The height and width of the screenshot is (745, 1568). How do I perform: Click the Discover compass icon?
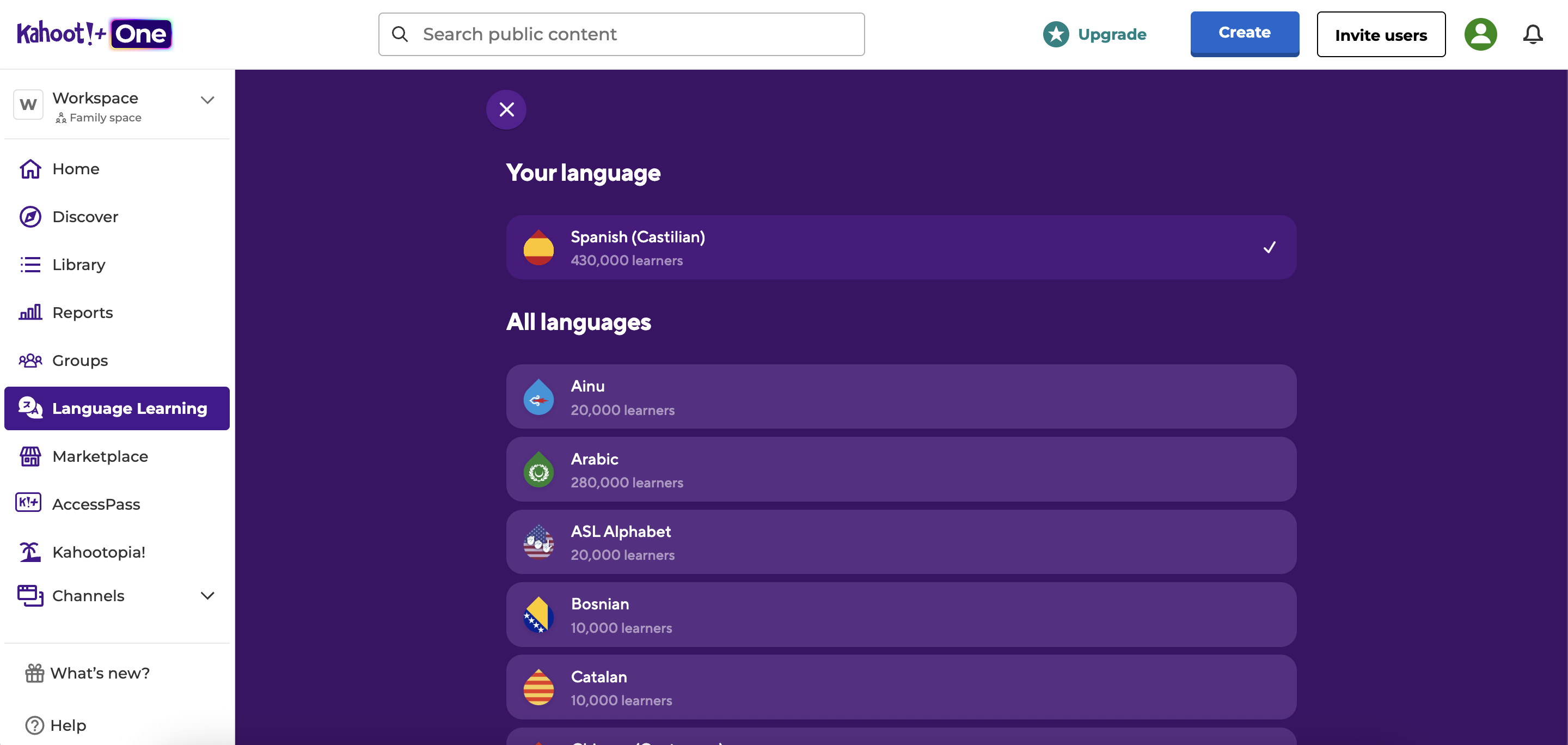tap(30, 217)
